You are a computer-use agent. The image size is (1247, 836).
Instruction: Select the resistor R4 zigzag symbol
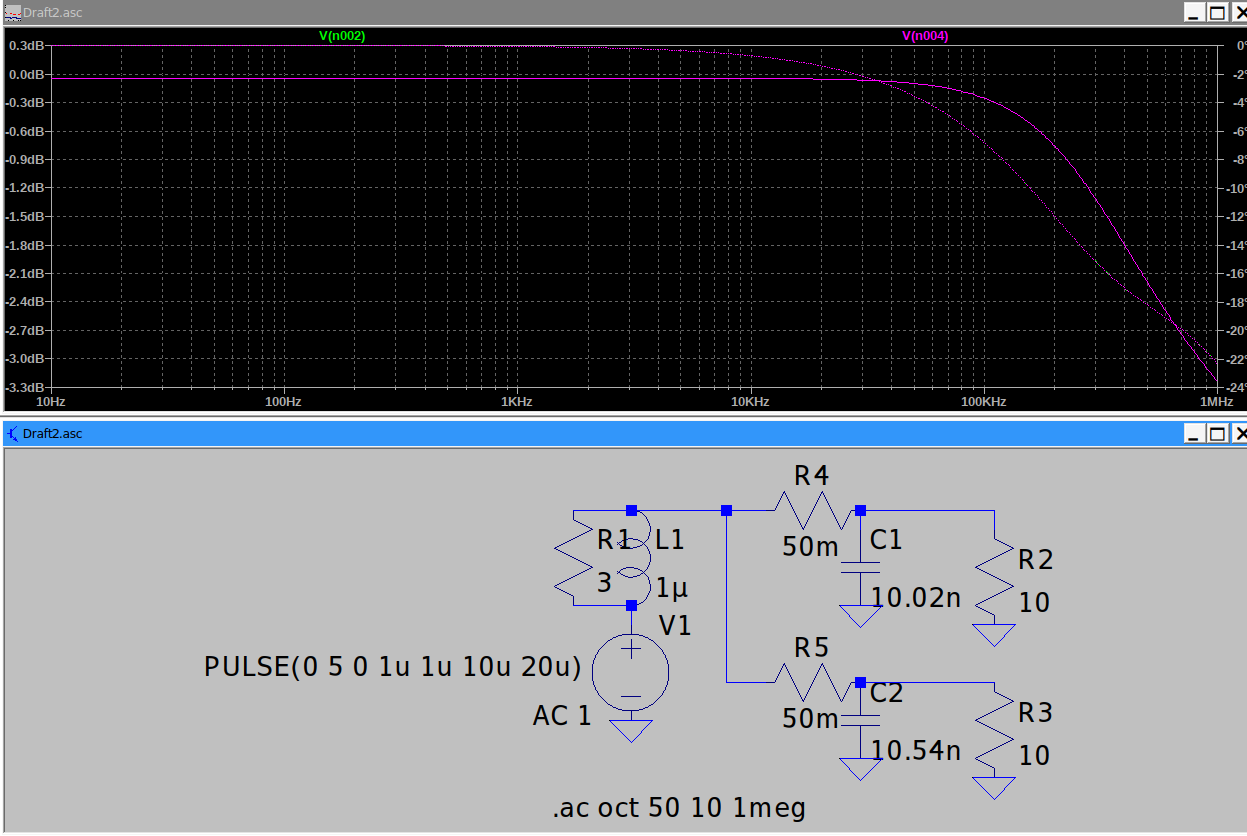coord(811,513)
